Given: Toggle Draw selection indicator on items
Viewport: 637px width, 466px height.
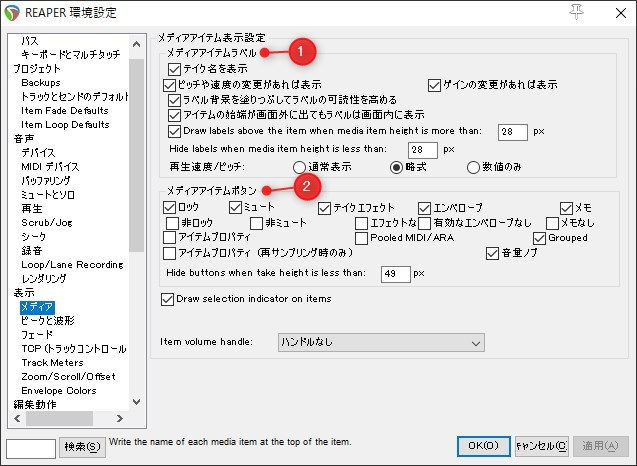Looking at the screenshot, I should (x=167, y=299).
